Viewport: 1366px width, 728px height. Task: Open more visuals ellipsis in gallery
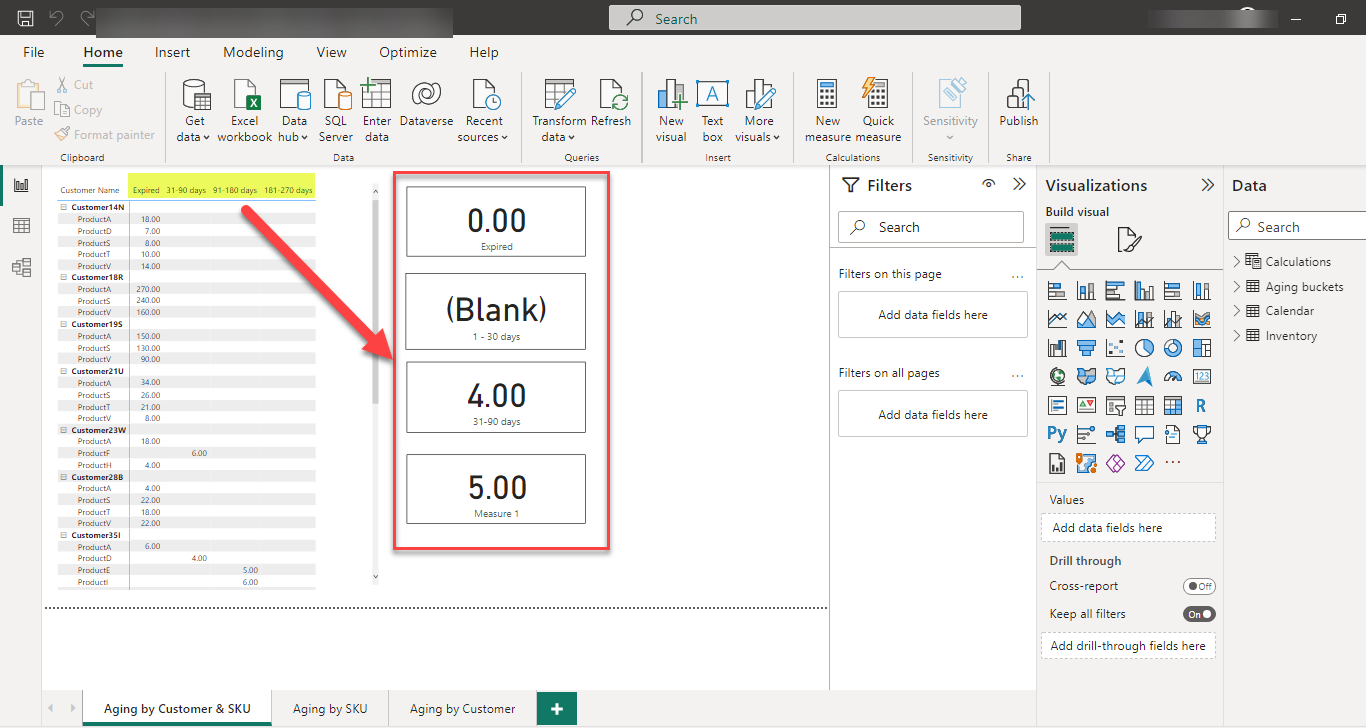[x=1173, y=462]
